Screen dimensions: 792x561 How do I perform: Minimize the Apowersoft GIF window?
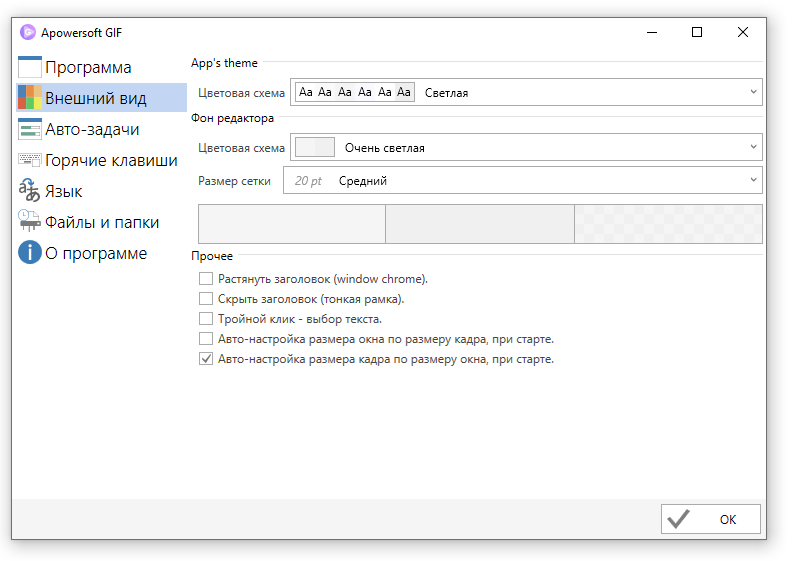point(652,32)
